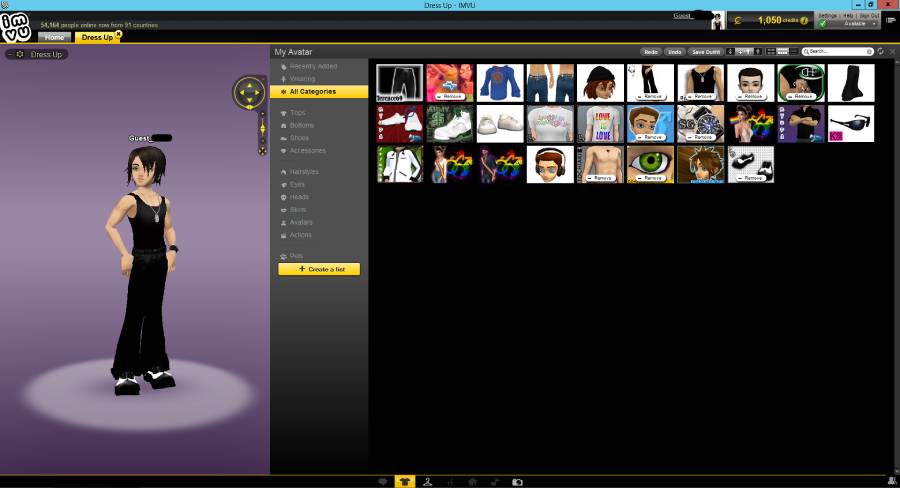Click the avatar zoom slider handle
The image size is (900, 488).
pos(262,129)
